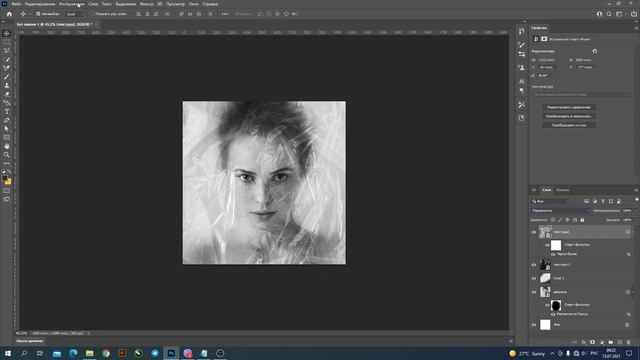Select the Lasso tool
The height and width of the screenshot is (360, 640).
coord(7,51)
